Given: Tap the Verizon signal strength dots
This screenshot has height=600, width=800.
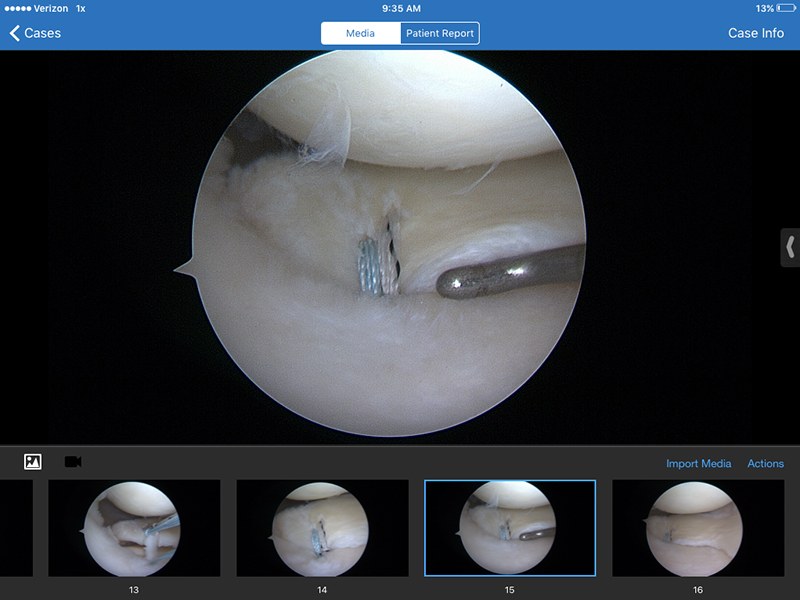Looking at the screenshot, I should pyautogui.click(x=17, y=9).
